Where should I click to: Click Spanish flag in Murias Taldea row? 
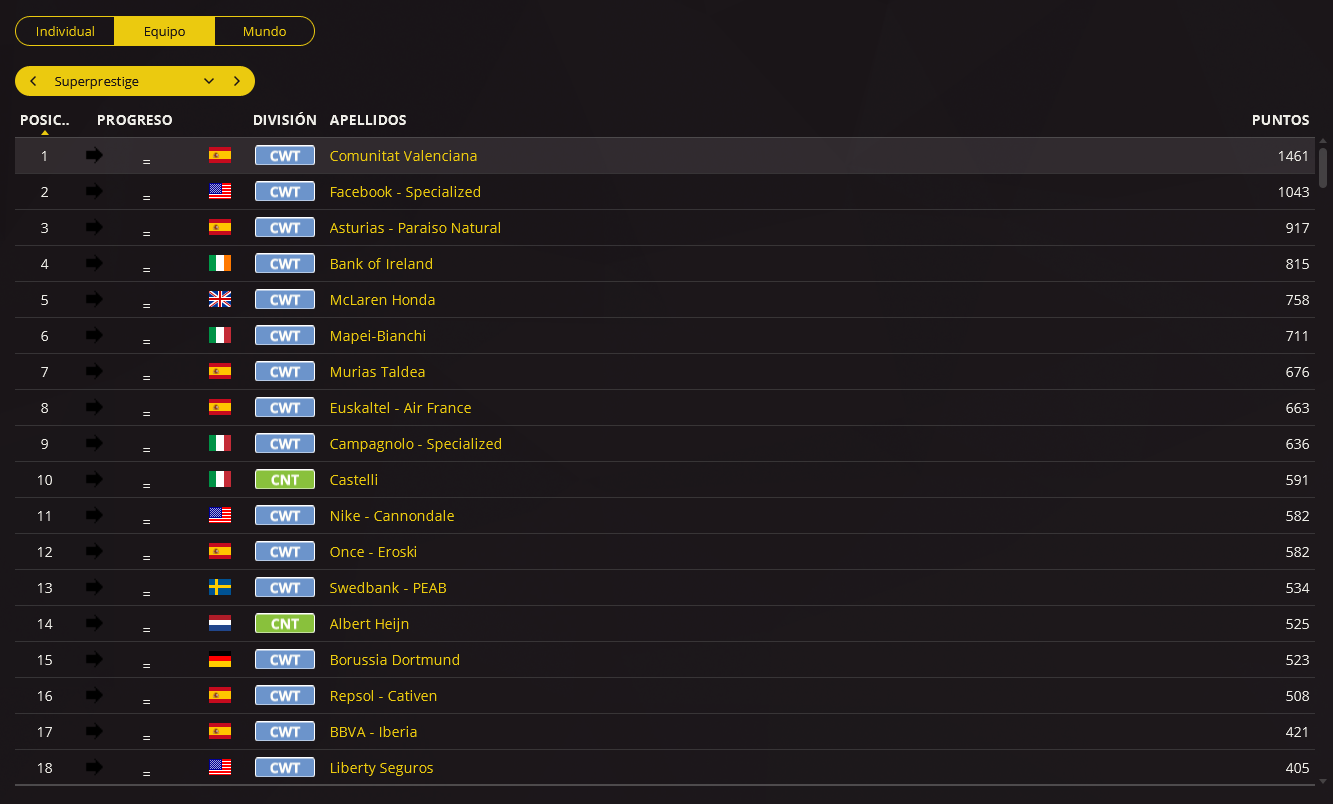pyautogui.click(x=220, y=371)
